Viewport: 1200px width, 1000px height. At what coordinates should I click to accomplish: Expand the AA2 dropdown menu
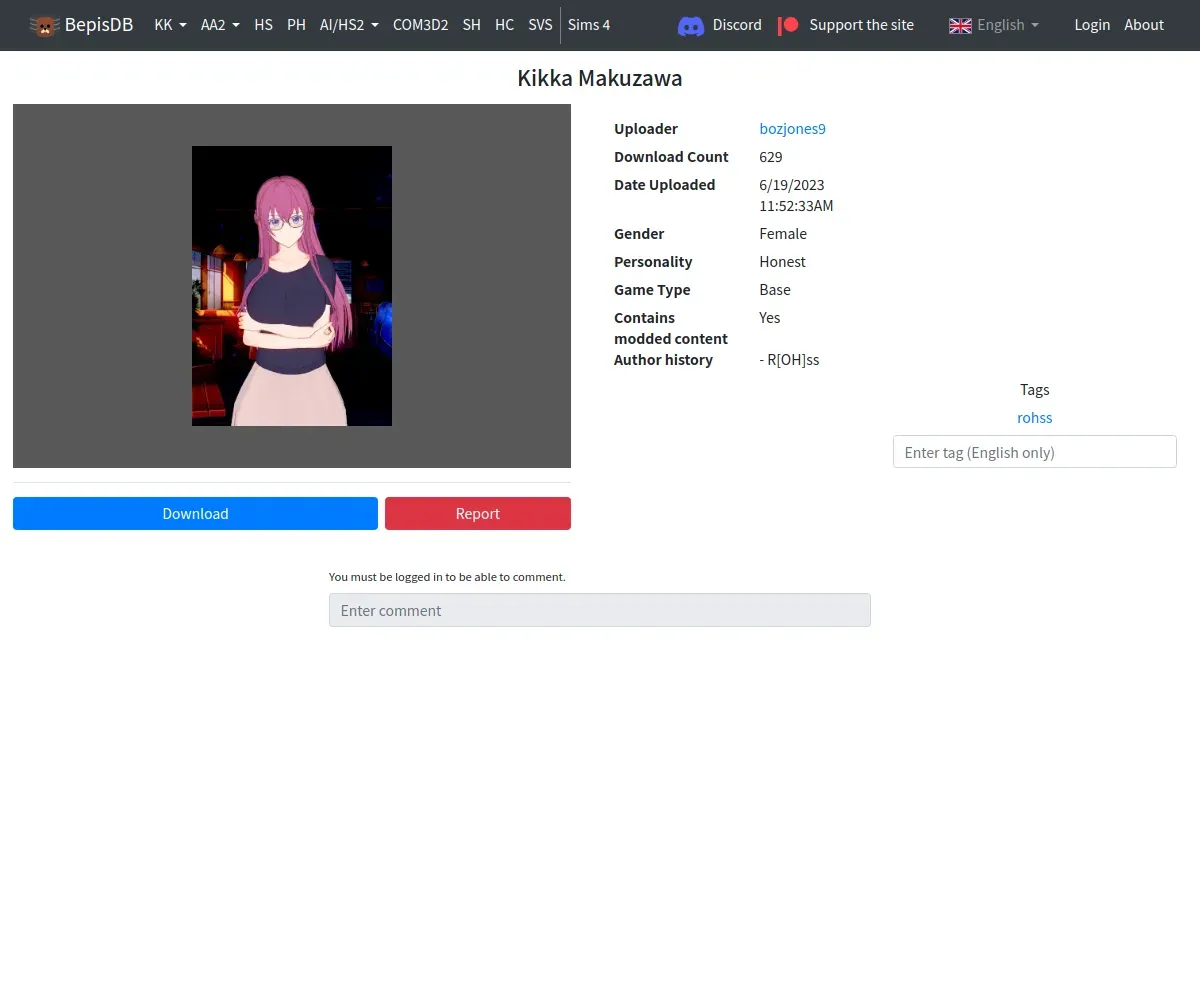[220, 25]
